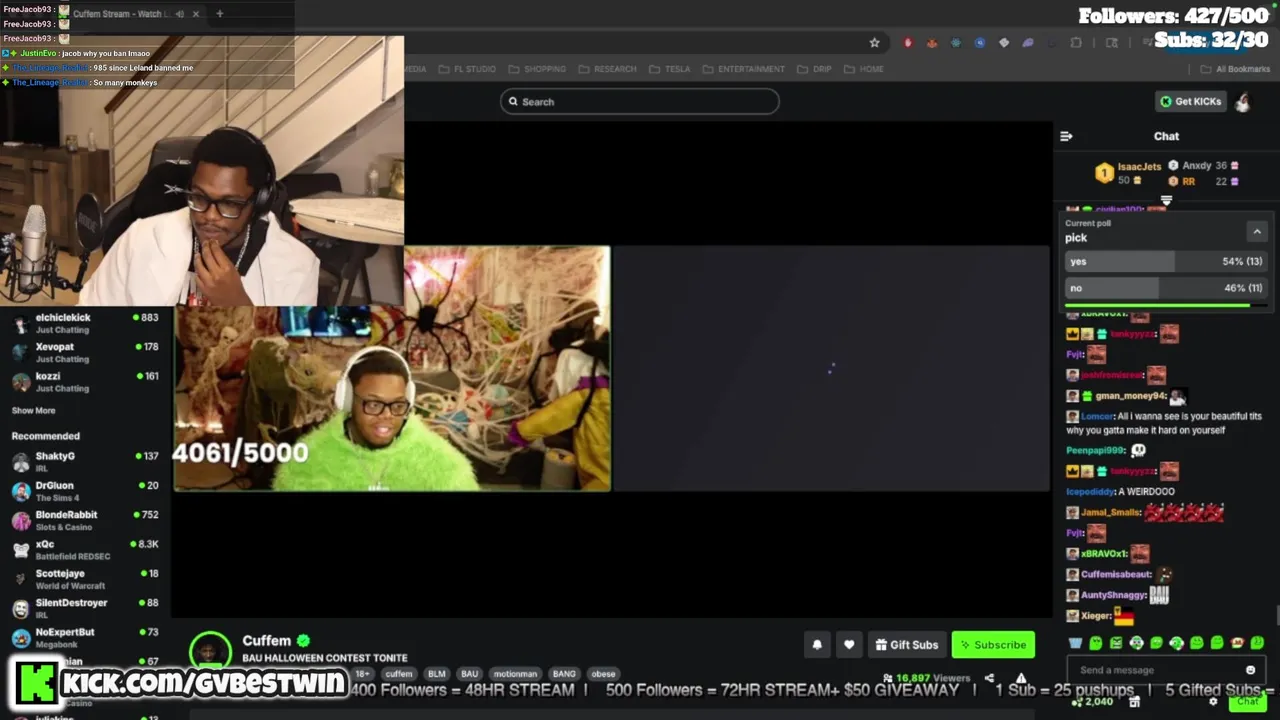Click Cuffem's verified badge
1280x720 pixels.
[303, 641]
